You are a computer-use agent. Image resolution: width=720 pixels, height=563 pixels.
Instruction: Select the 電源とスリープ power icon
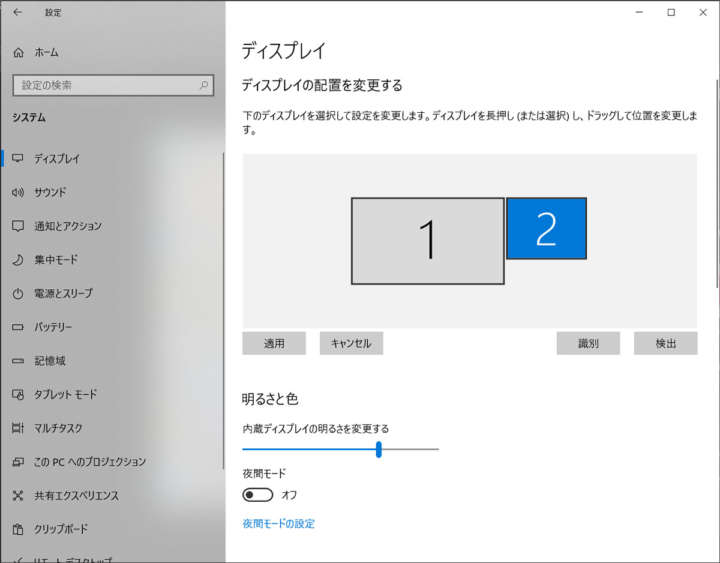click(x=18, y=293)
